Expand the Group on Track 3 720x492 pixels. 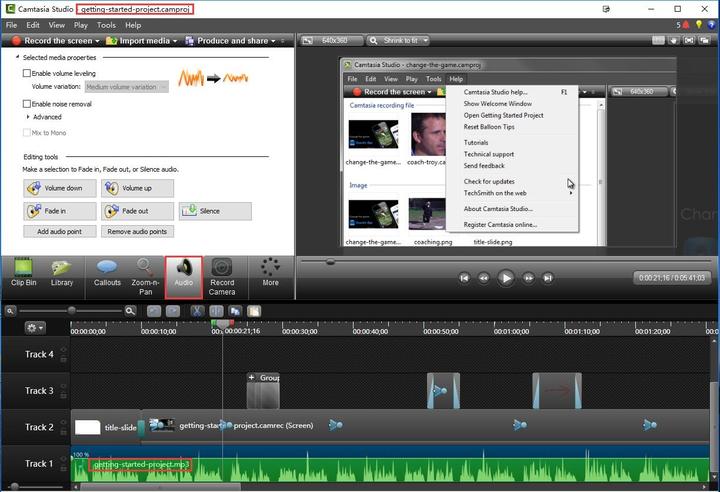[x=251, y=378]
